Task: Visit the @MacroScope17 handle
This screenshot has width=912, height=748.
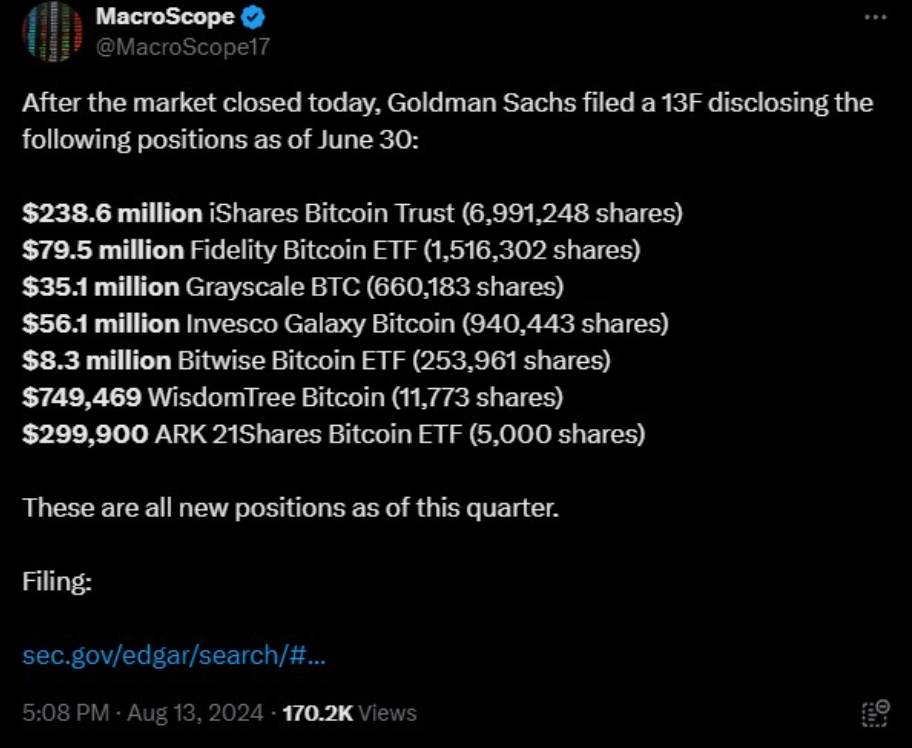Action: [183, 47]
